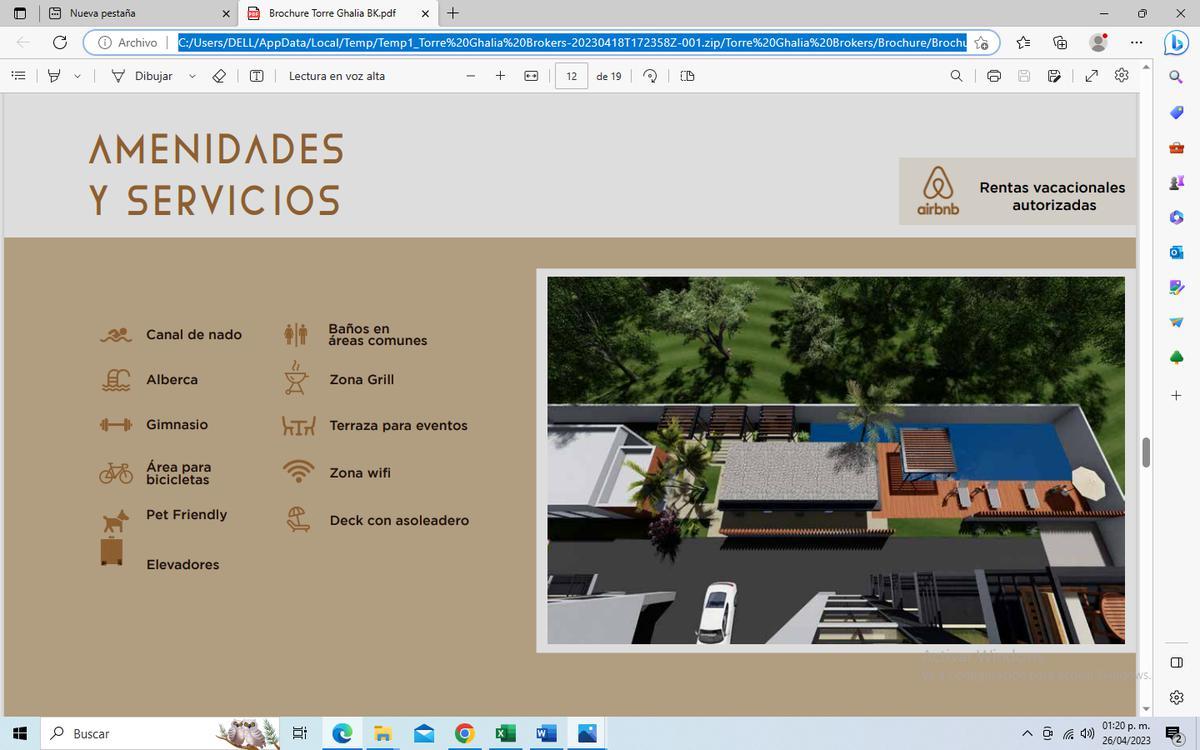This screenshot has width=1200, height=750.
Task: Open sidebar Games chess icon
Action: pos(1176,182)
